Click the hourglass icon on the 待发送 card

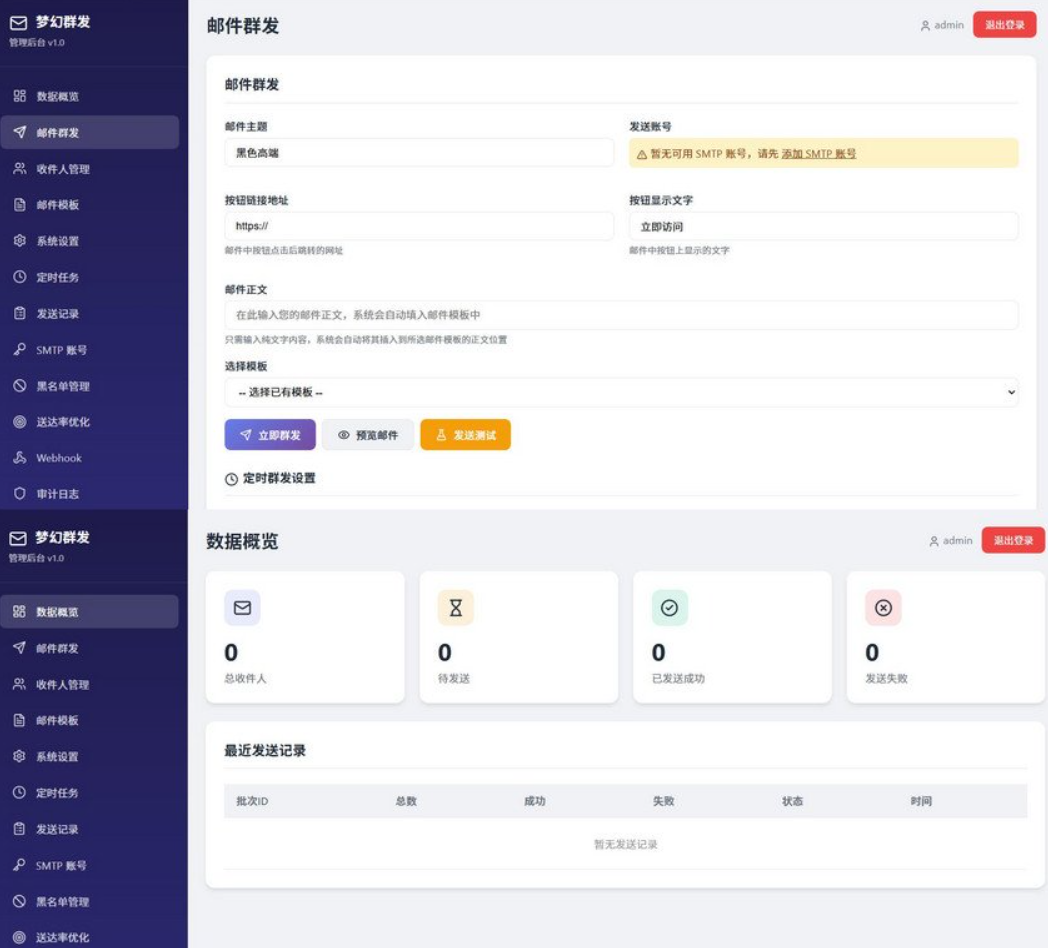(x=455, y=607)
